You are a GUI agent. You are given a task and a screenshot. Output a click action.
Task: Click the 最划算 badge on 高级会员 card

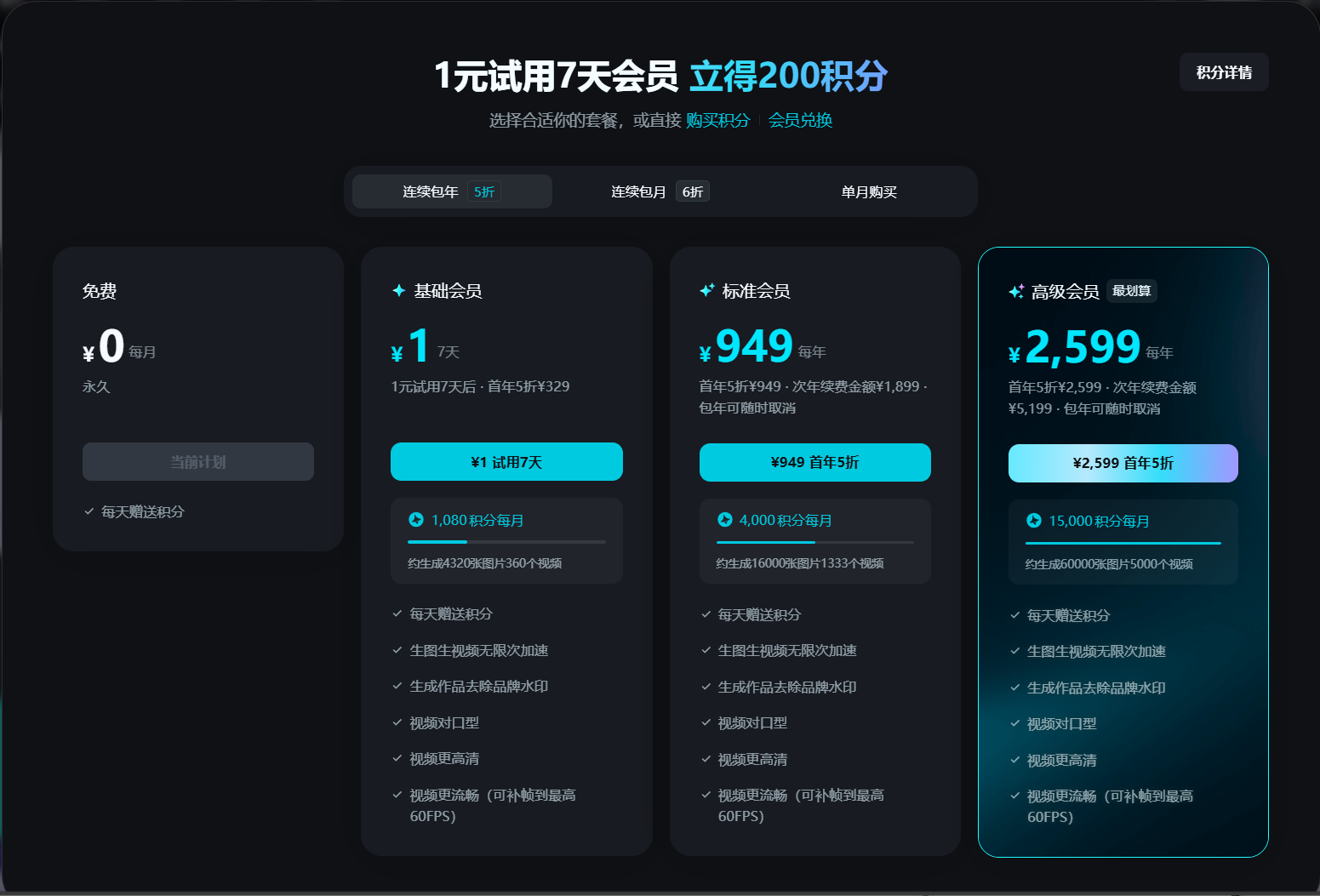pos(1133,290)
